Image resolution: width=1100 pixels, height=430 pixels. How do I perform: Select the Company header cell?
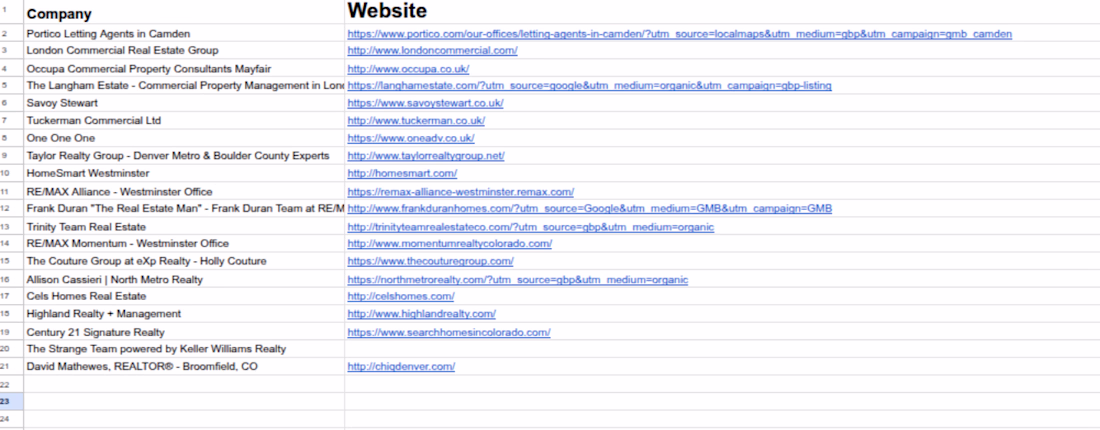[184, 12]
